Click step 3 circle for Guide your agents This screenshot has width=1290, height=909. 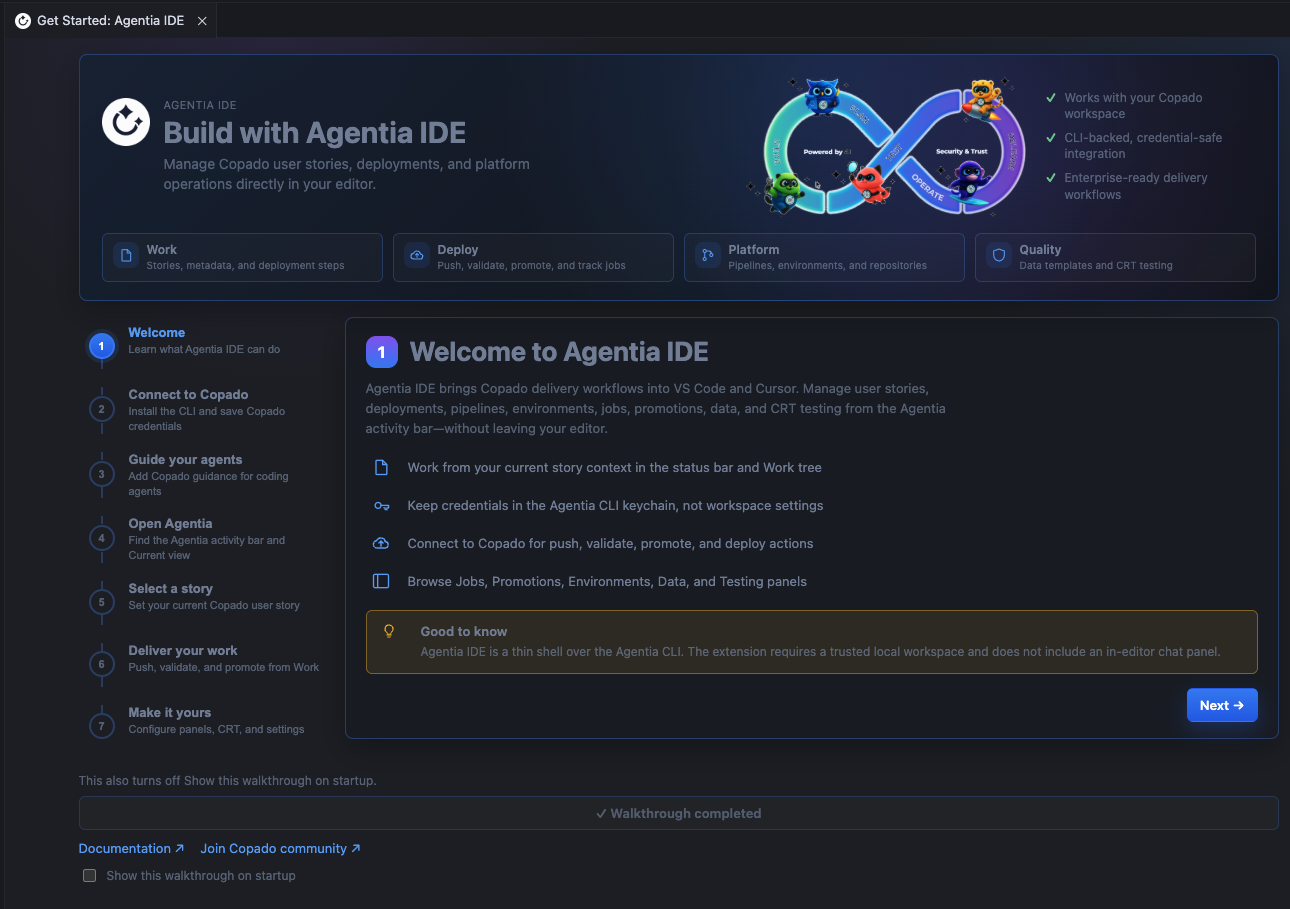tap(101, 473)
